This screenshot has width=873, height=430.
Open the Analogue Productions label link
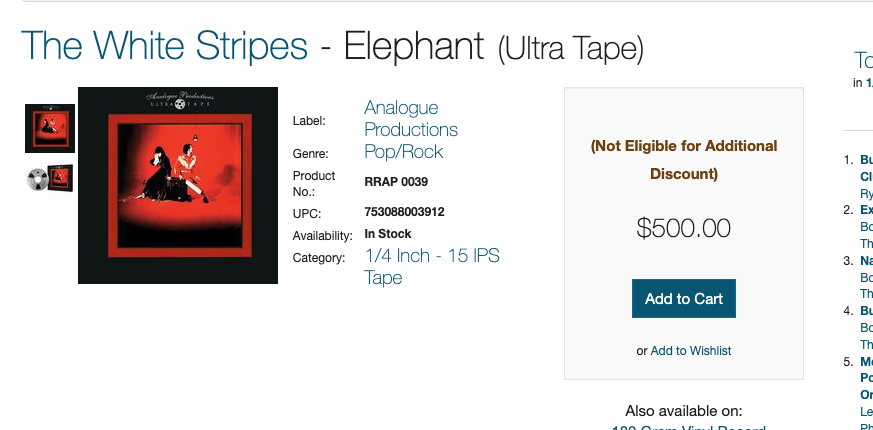pyautogui.click(x=411, y=119)
